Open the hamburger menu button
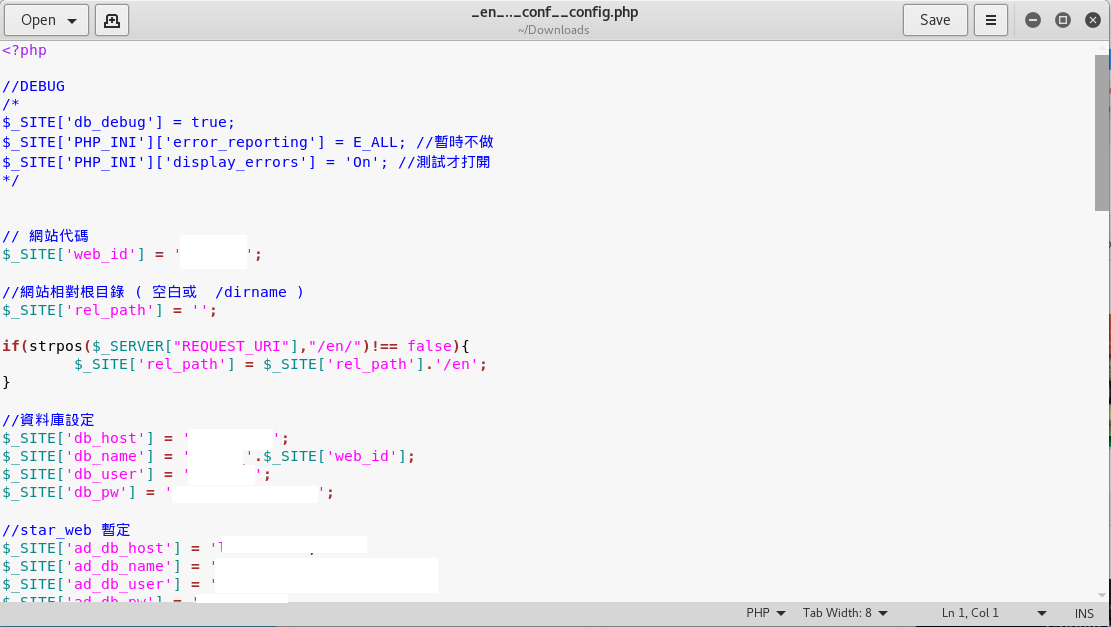This screenshot has height=627, width=1111. tap(991, 20)
